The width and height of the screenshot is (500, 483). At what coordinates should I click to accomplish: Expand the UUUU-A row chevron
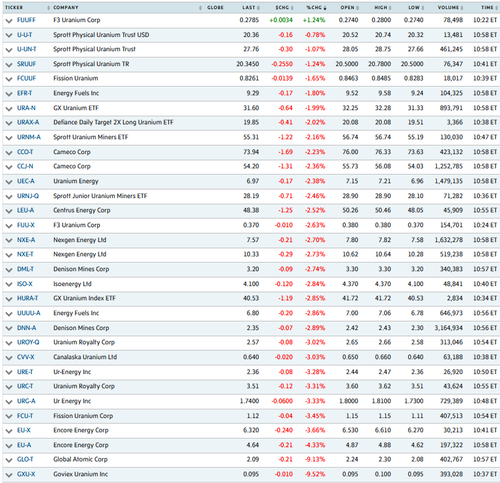9,314
